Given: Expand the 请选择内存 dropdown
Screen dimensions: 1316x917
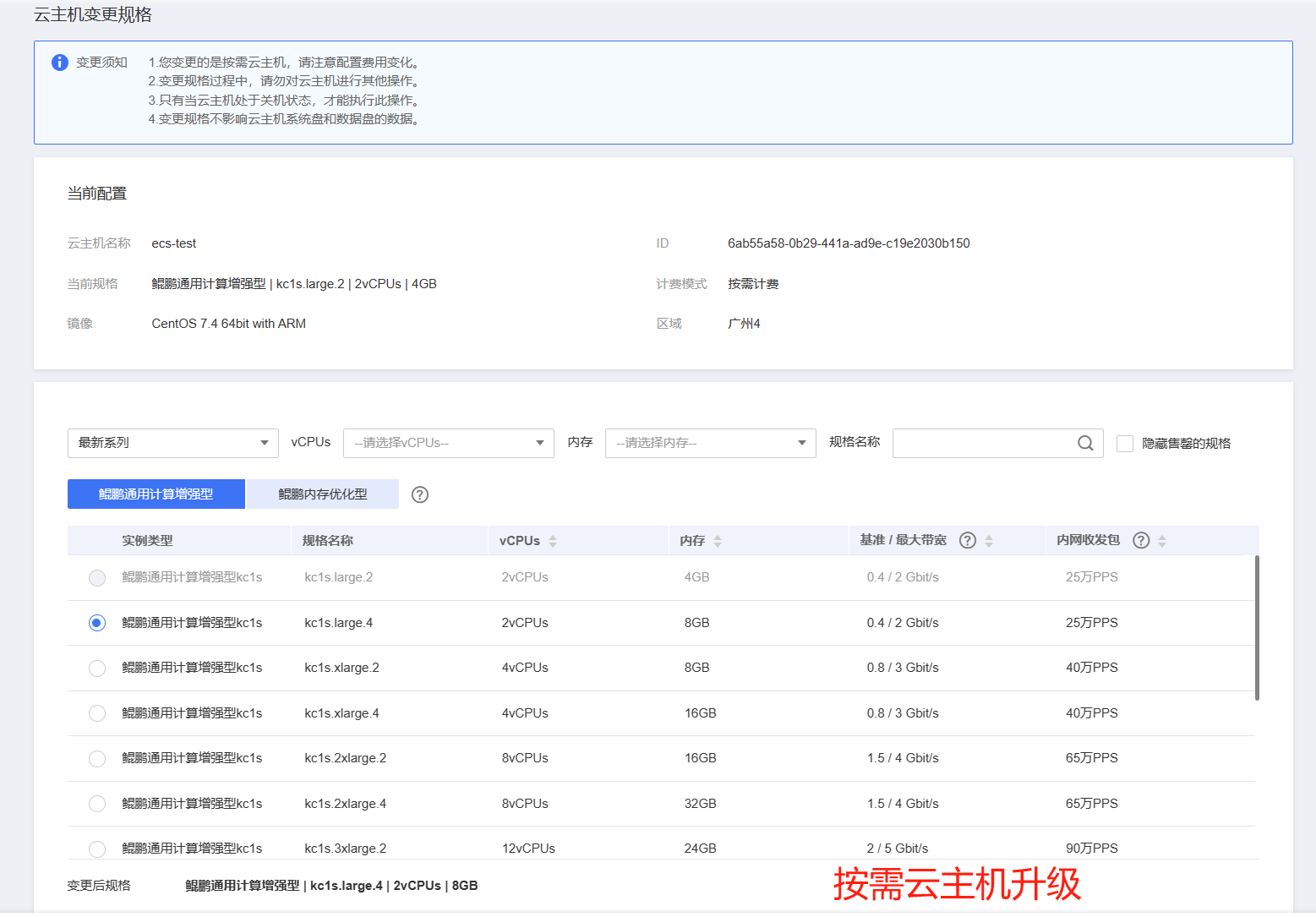Looking at the screenshot, I should 710,443.
